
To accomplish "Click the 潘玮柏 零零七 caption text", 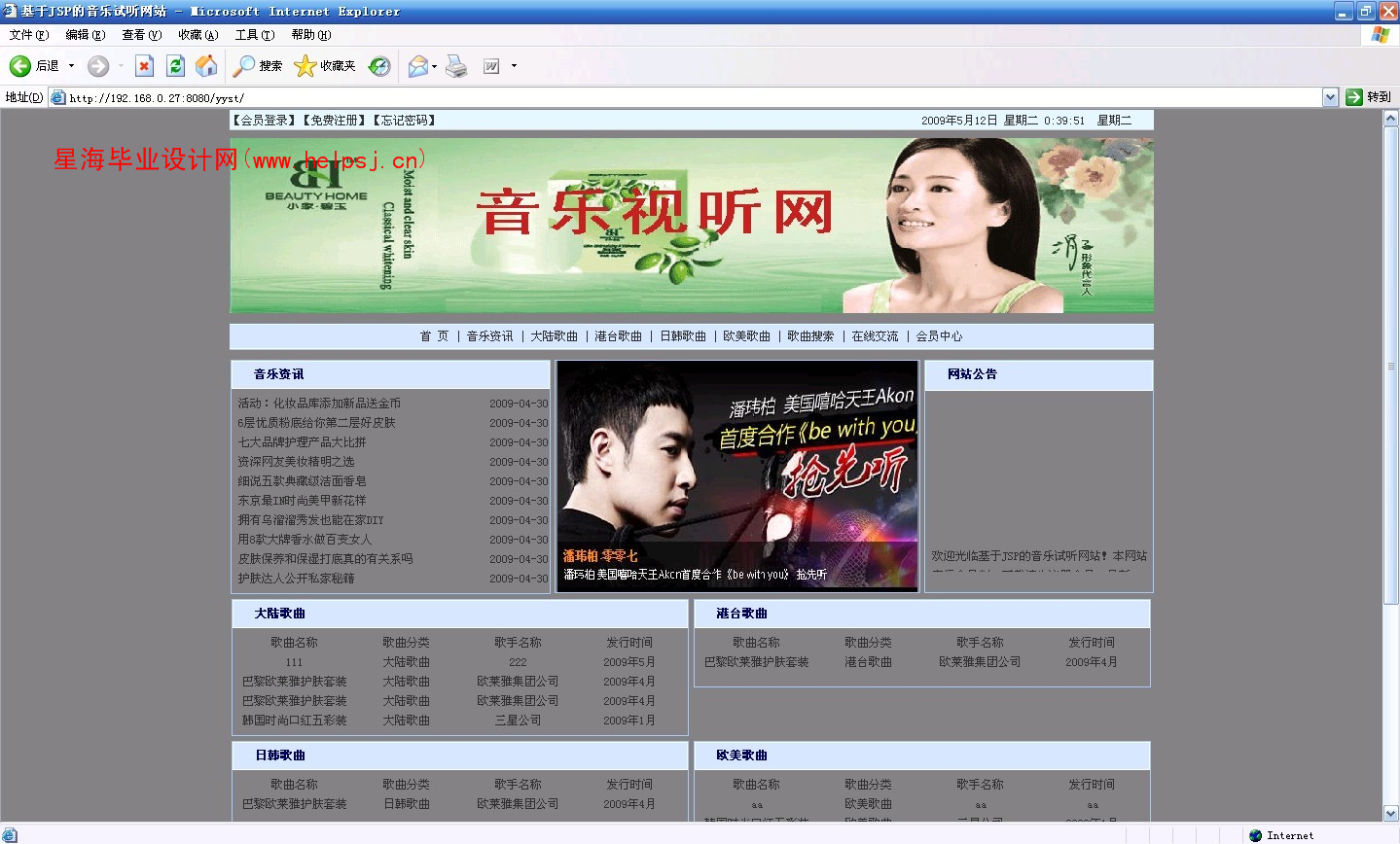I will 600,556.
